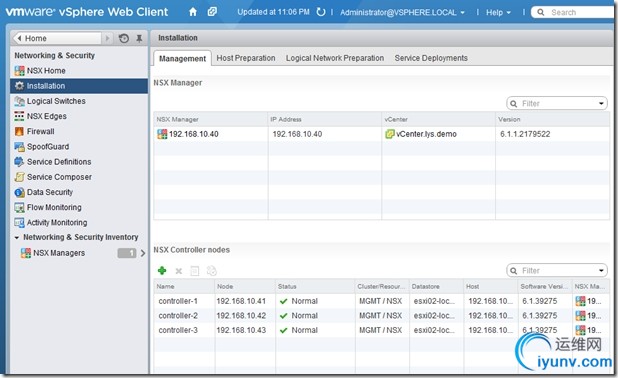Open the navigation history clock icon
Screen dimensions: 618x378
click(124, 38)
